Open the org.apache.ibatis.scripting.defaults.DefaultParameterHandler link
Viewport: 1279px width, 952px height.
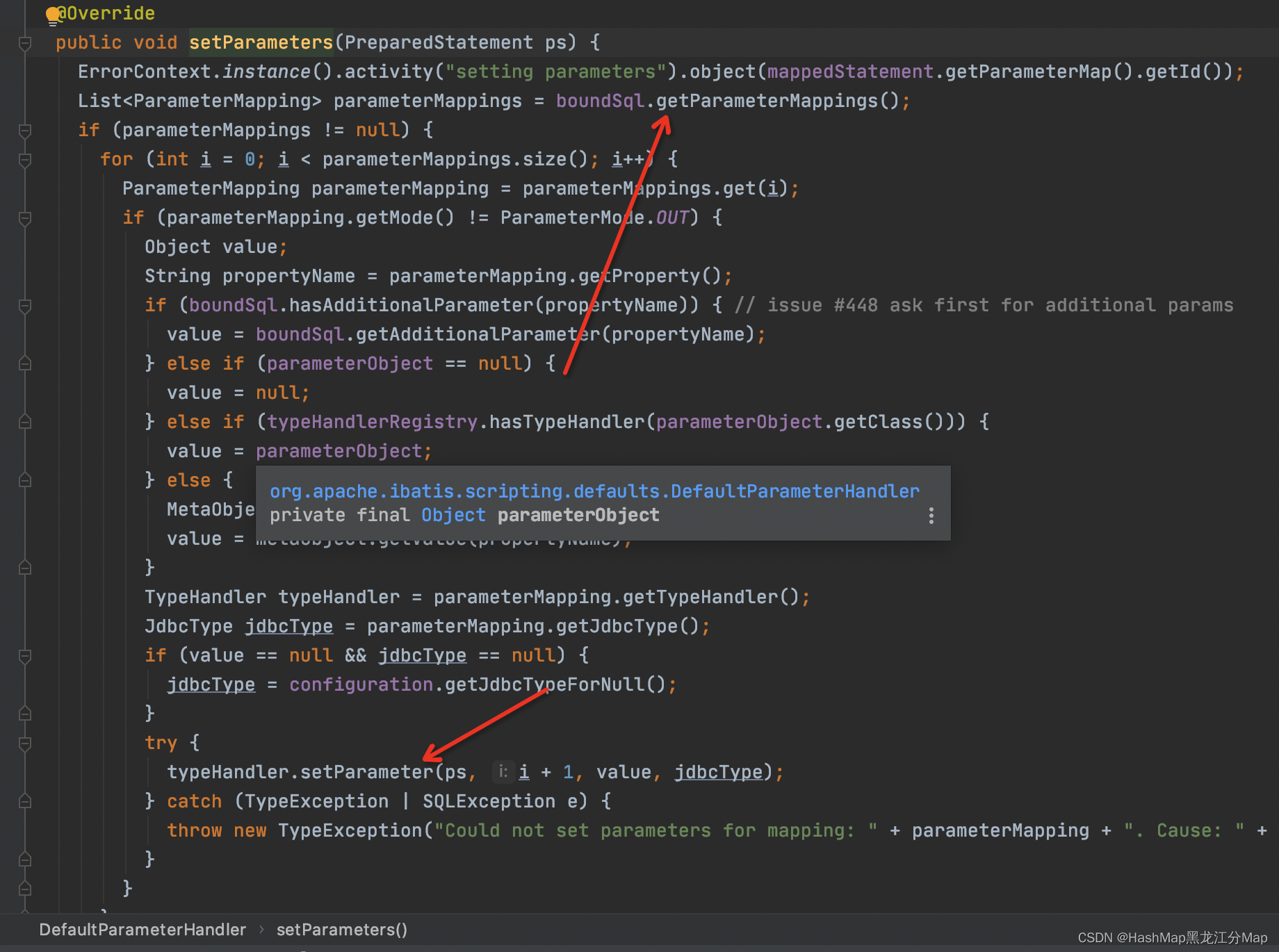click(x=594, y=491)
